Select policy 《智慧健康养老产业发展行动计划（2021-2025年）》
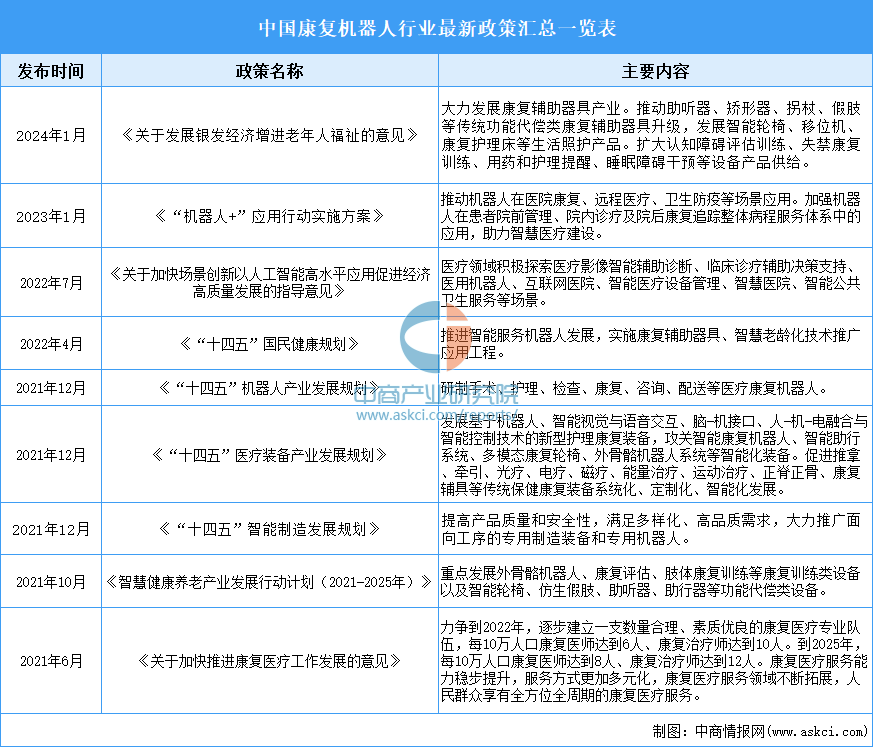The width and height of the screenshot is (873, 747). (x=269, y=580)
